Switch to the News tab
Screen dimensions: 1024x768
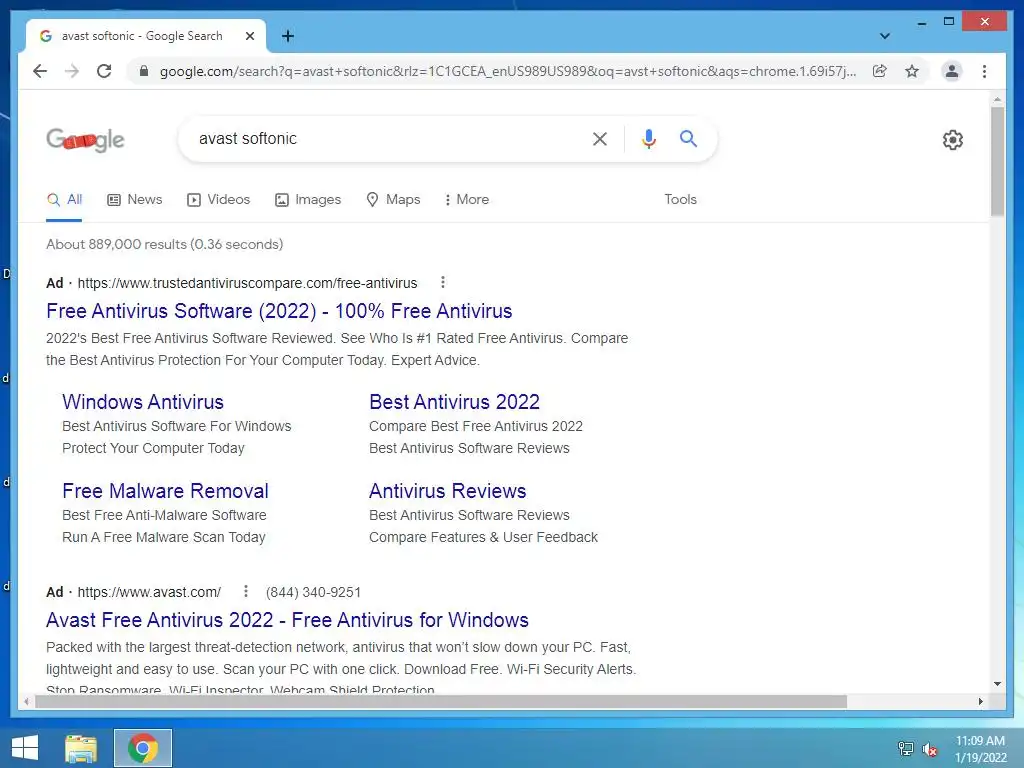tap(135, 200)
